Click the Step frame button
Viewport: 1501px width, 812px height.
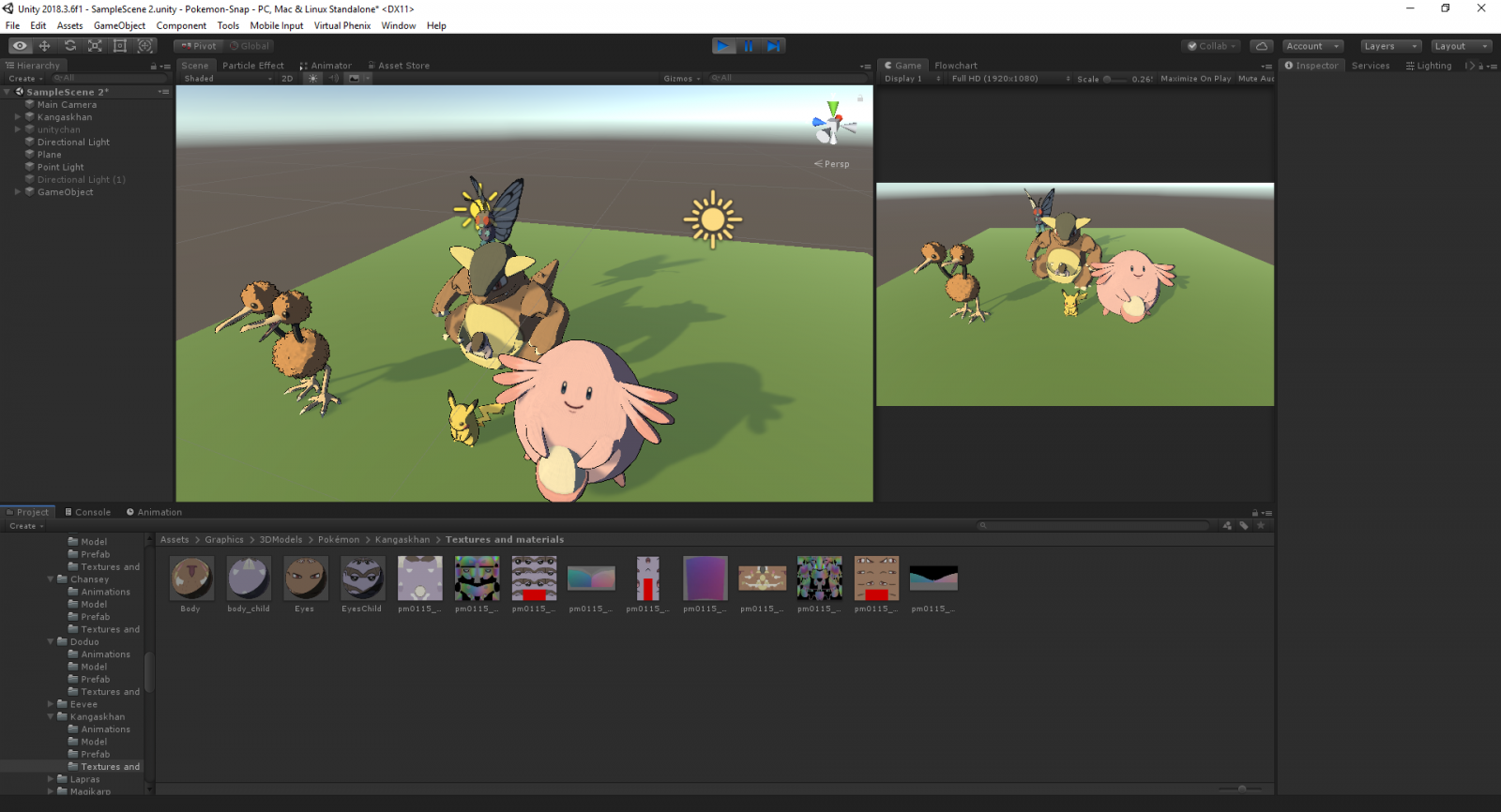click(x=773, y=46)
